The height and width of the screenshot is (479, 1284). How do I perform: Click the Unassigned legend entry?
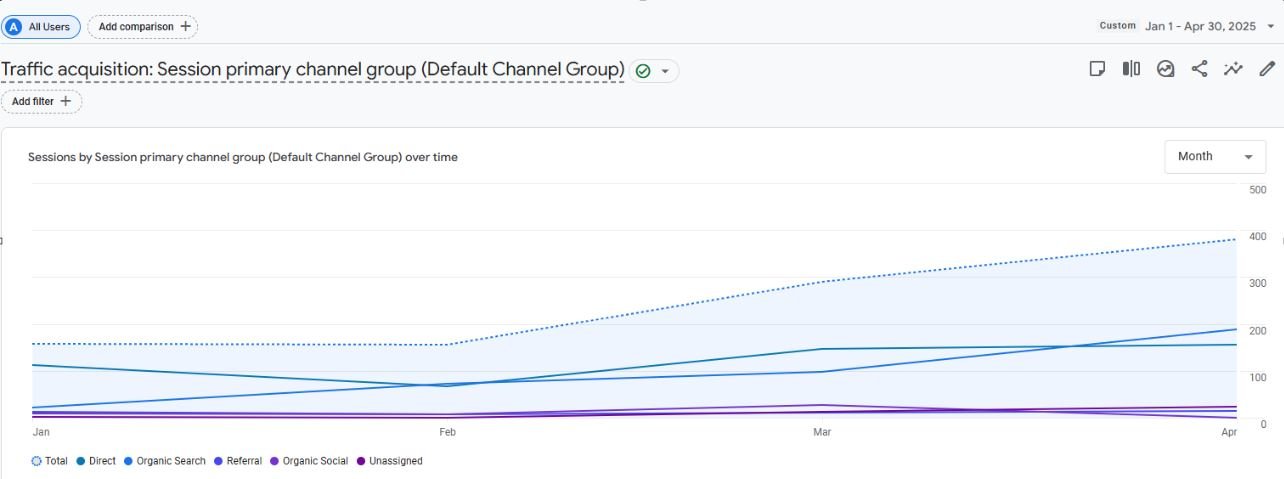pos(389,461)
